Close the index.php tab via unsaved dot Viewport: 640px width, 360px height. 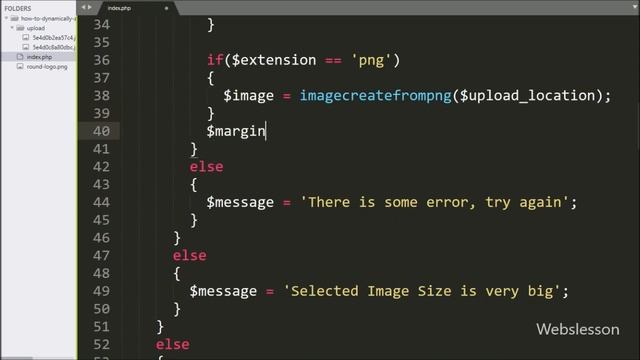click(166, 8)
